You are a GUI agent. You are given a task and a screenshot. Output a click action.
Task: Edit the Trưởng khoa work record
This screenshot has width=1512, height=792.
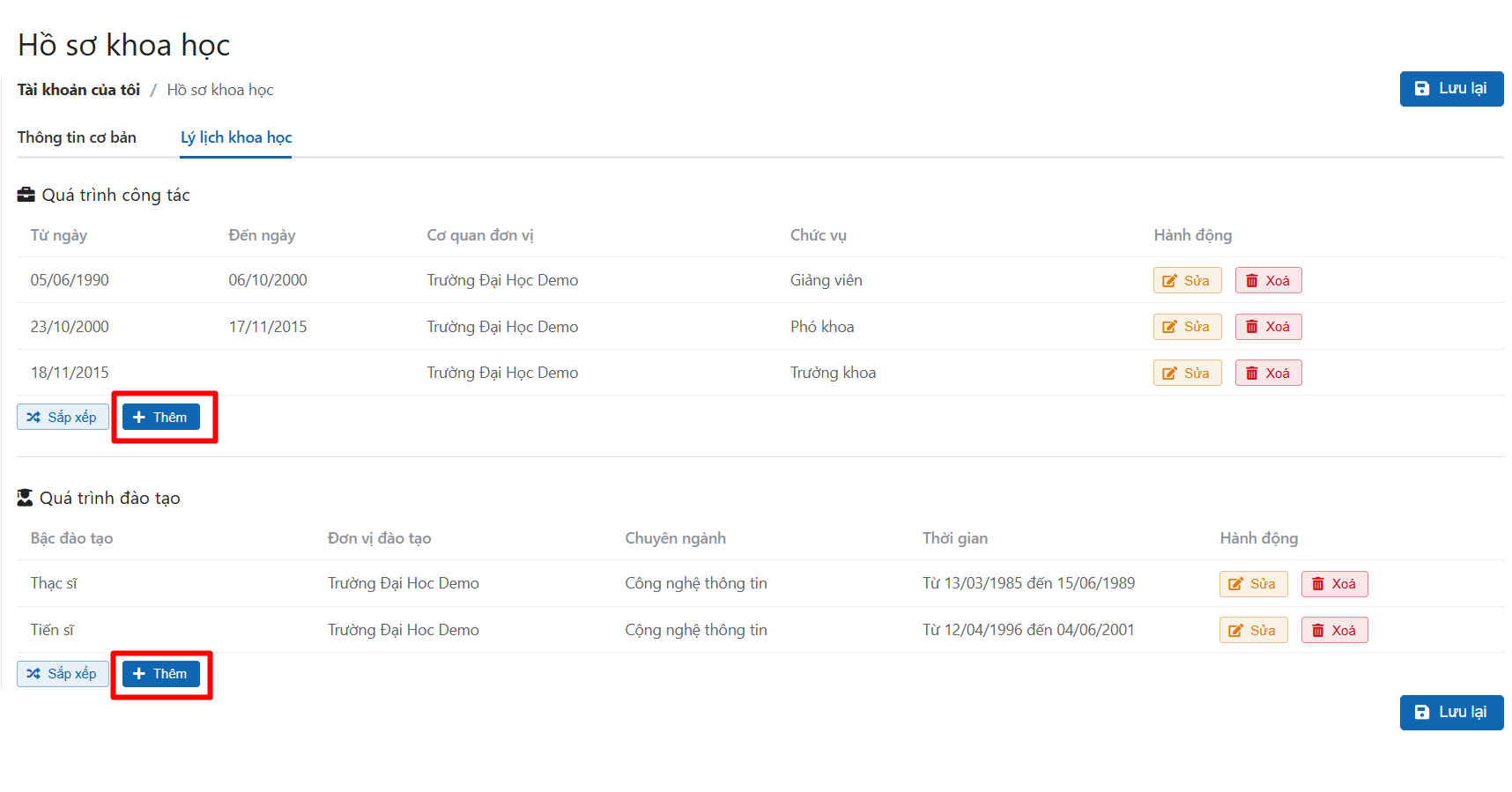click(1186, 374)
